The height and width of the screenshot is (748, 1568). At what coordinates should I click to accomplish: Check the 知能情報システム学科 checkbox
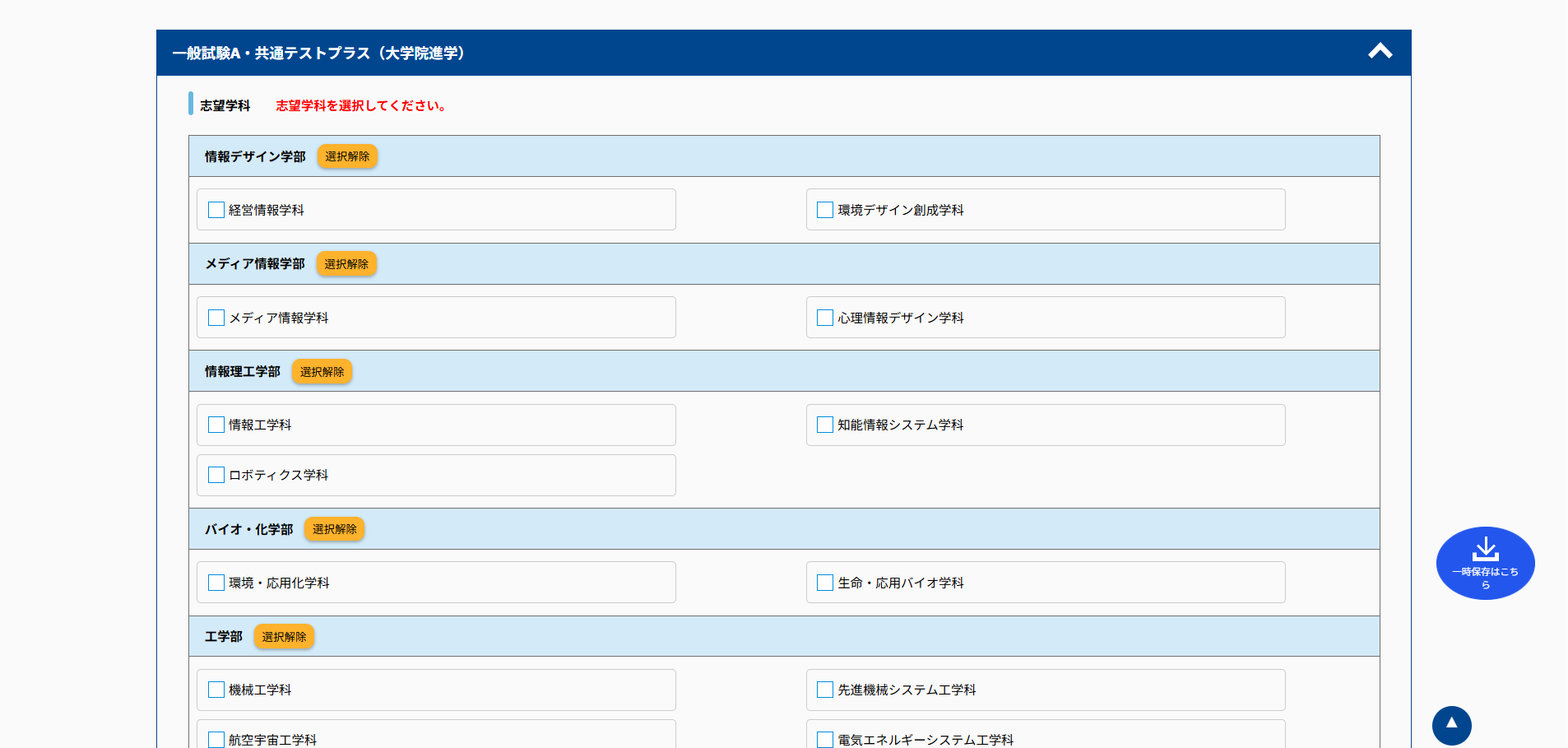pos(825,425)
